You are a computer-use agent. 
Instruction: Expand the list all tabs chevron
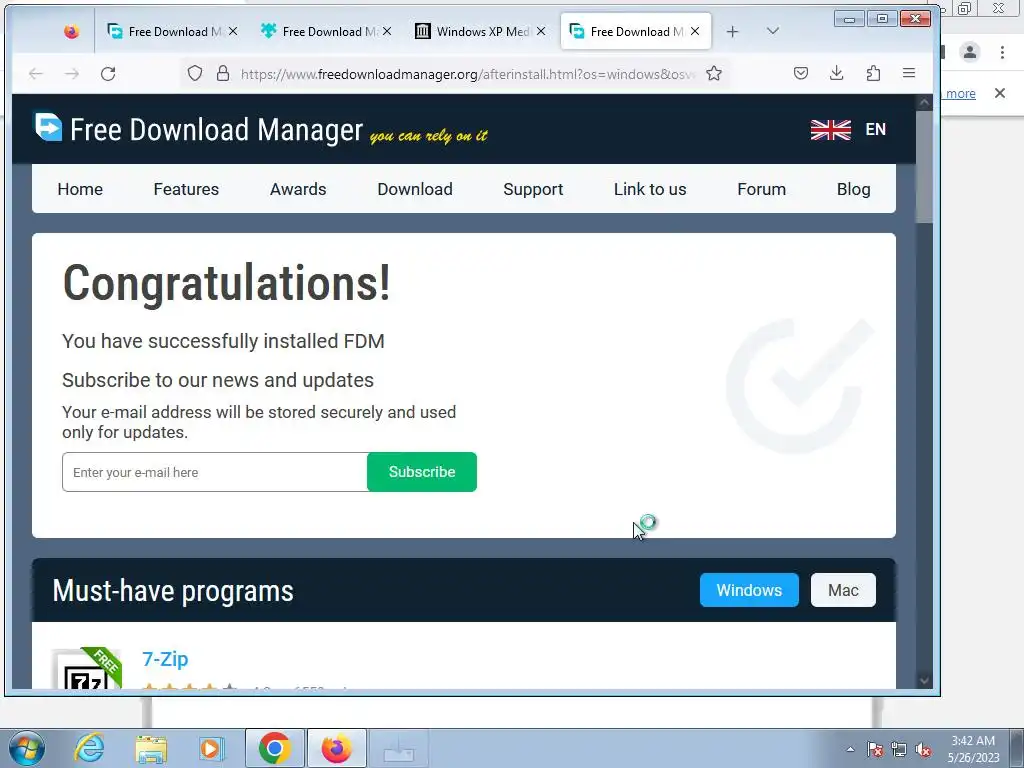[773, 31]
